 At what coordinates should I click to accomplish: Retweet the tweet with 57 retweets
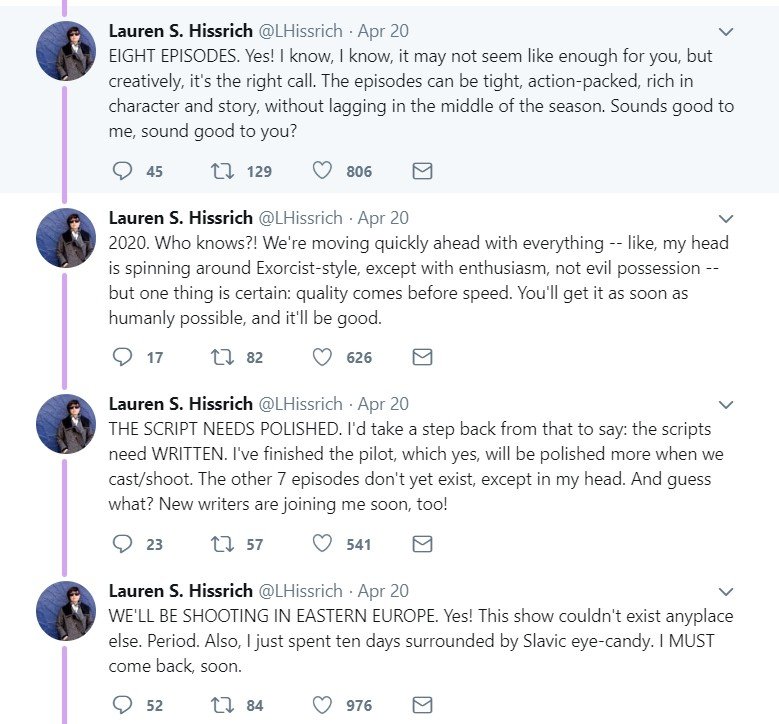click(223, 544)
